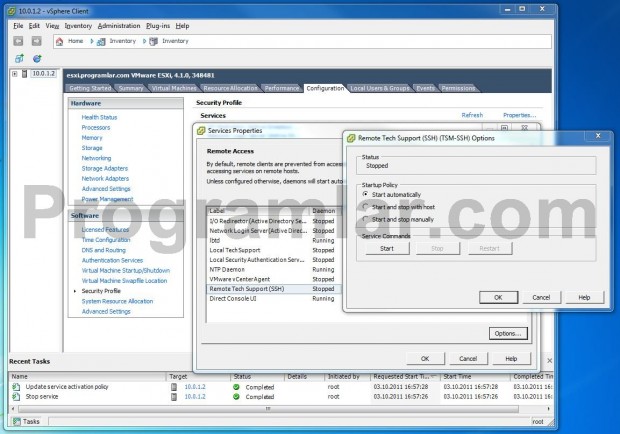Click the Refresh link for Services
The width and height of the screenshot is (620, 434).
[x=473, y=115]
